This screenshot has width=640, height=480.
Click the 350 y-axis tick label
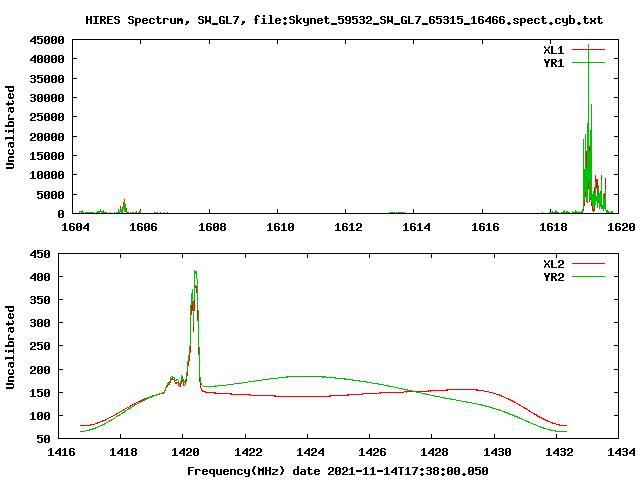(40, 300)
